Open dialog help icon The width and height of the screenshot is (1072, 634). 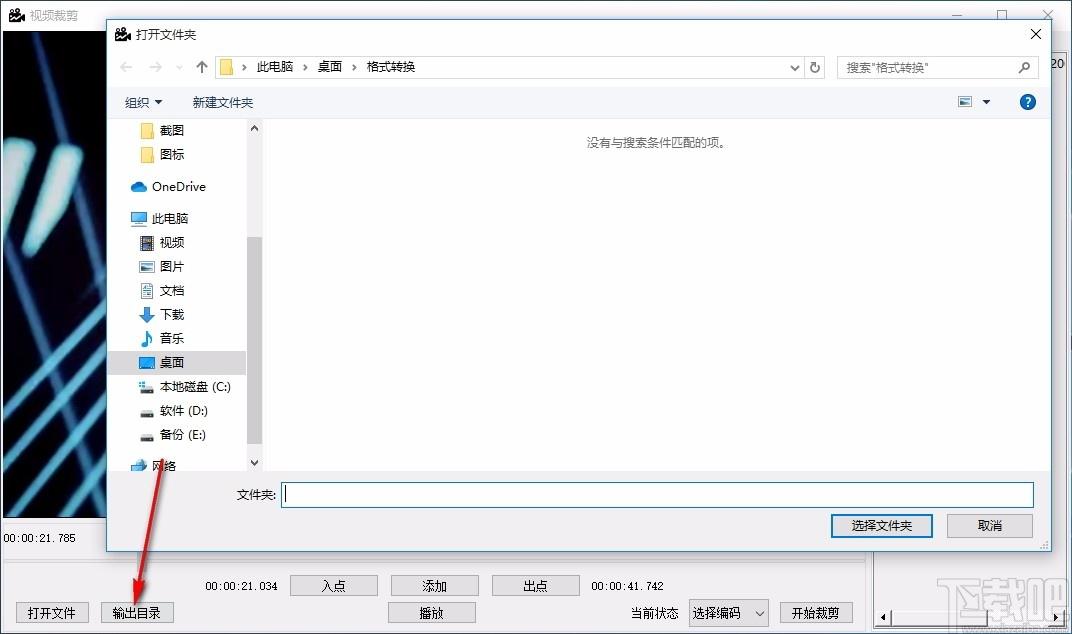point(1028,102)
